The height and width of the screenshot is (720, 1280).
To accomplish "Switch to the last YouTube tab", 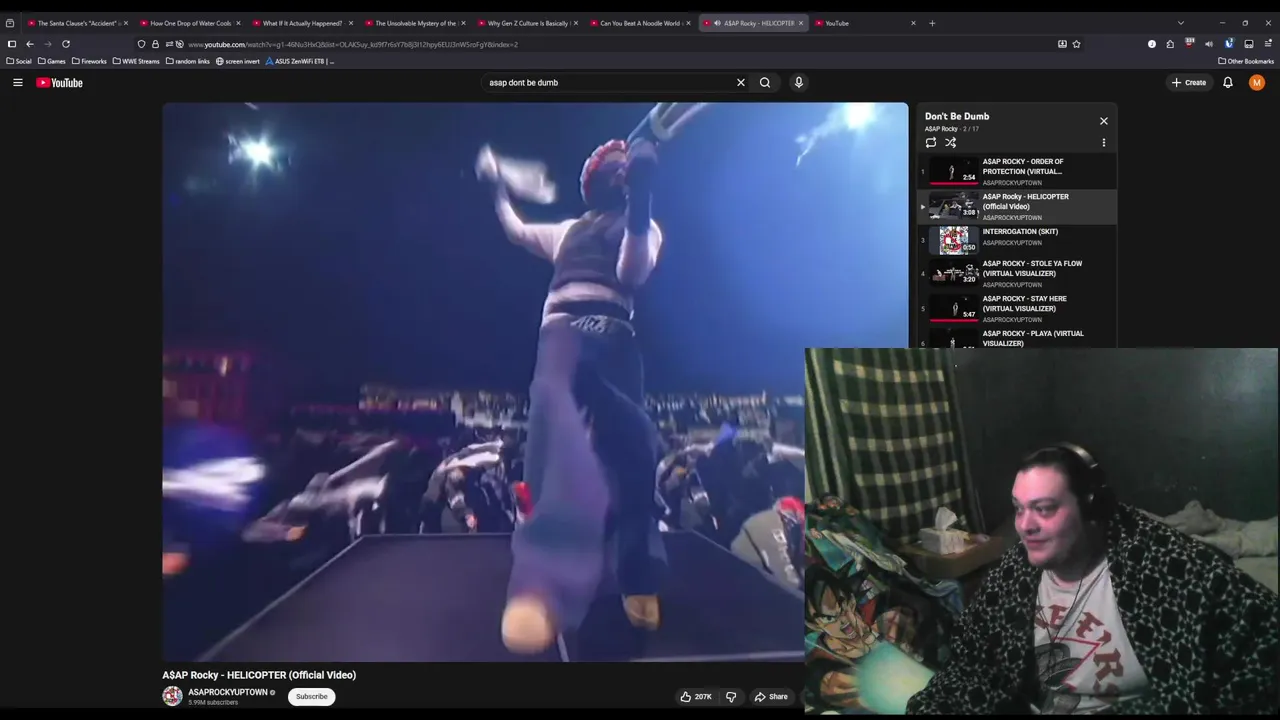I will pos(866,23).
